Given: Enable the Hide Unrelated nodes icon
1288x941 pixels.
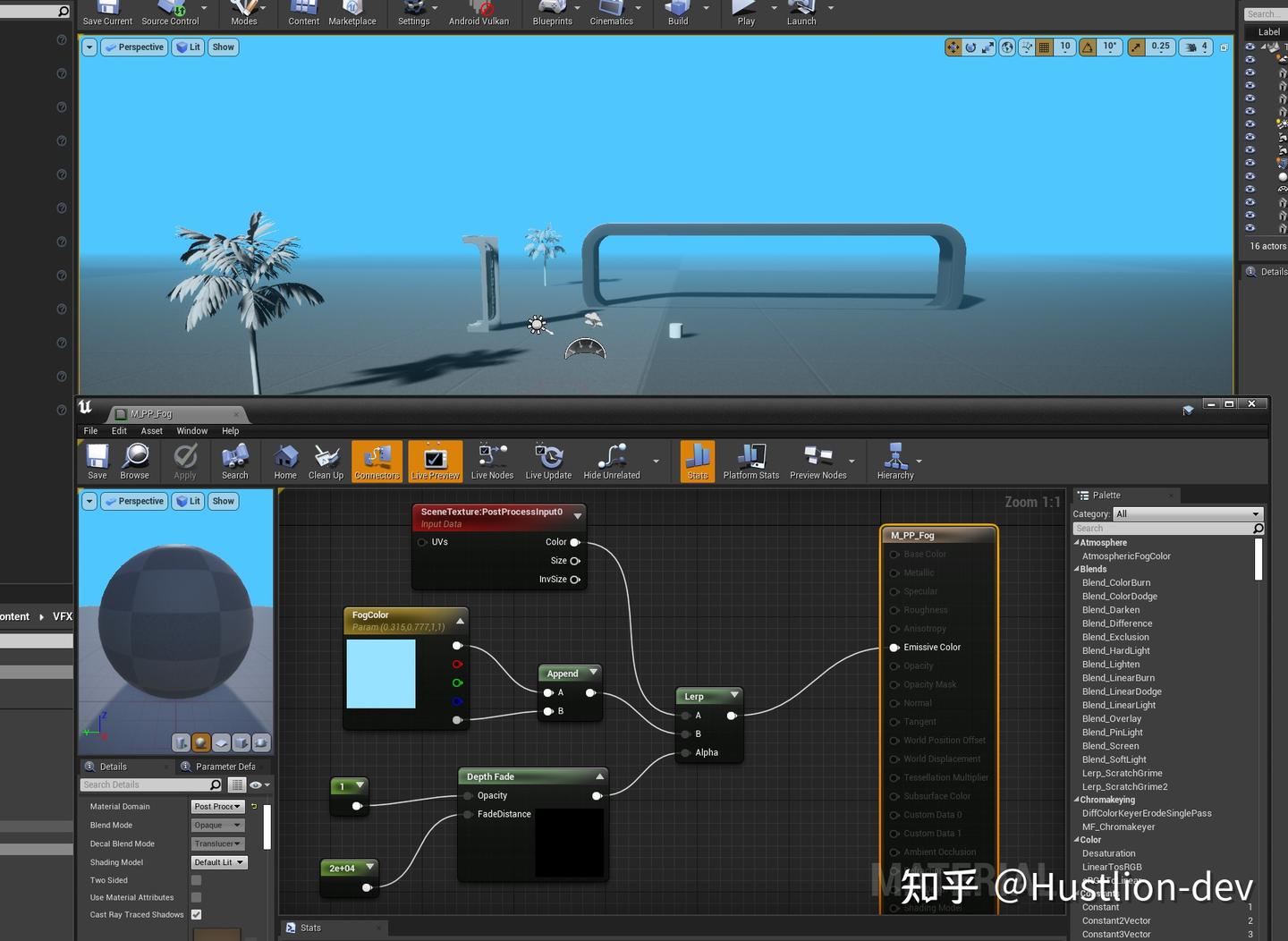Looking at the screenshot, I should pos(611,461).
